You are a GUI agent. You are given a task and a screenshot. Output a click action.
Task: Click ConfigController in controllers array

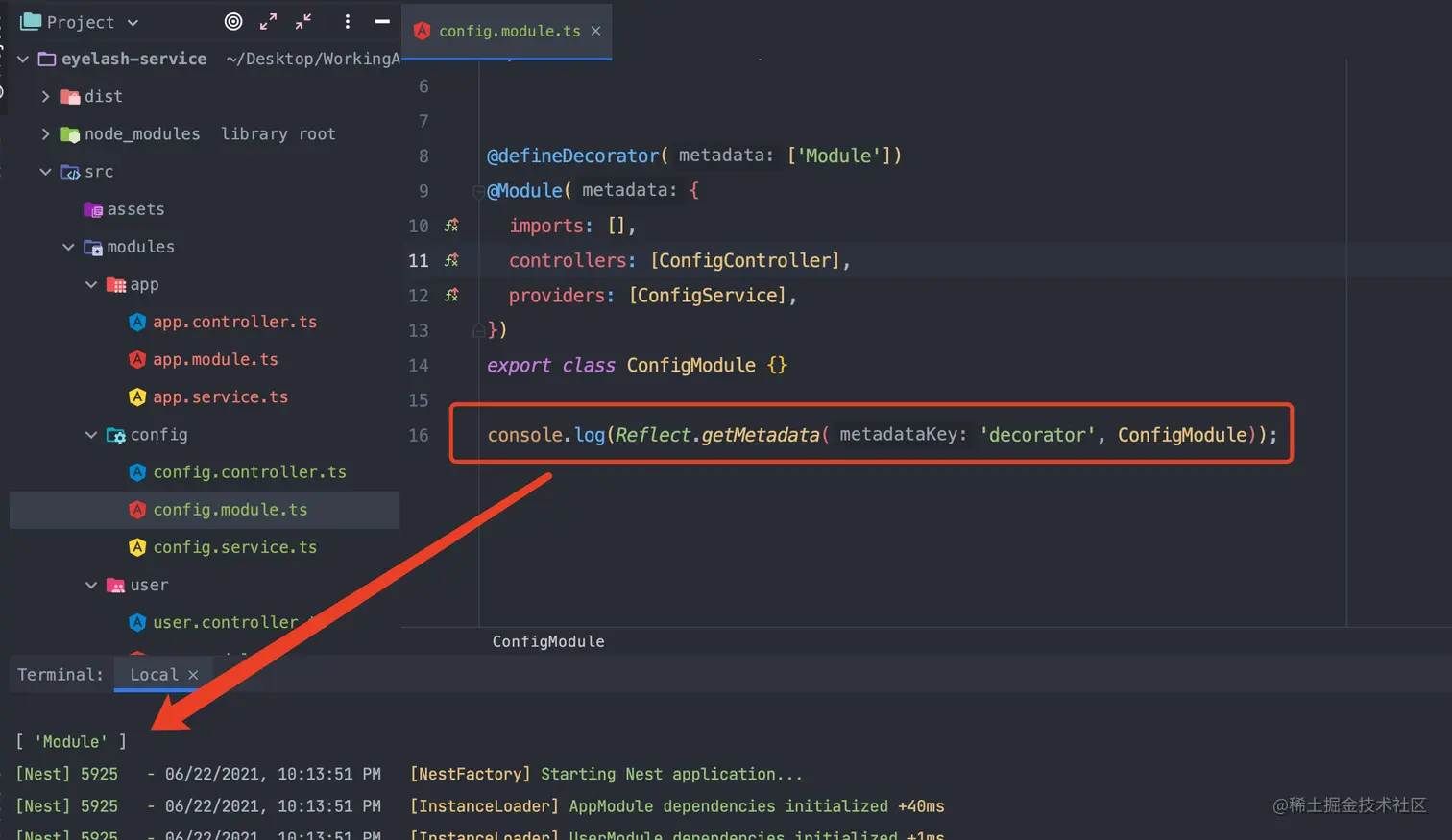744,260
